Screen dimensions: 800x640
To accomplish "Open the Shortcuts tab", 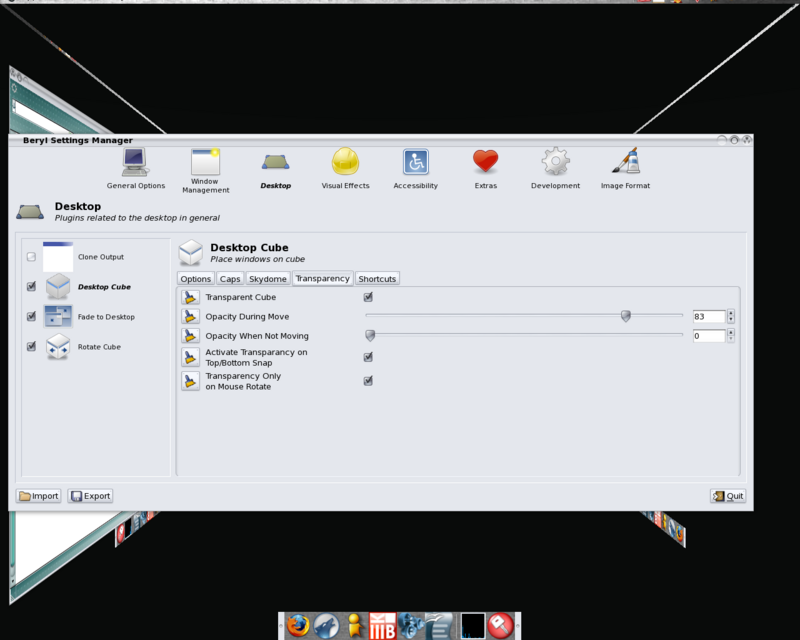I will [377, 279].
